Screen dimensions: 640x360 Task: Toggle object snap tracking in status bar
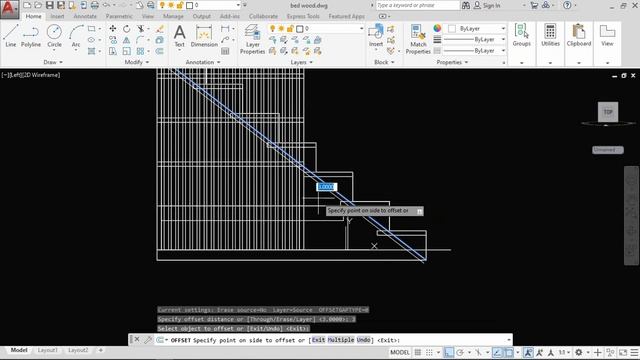click(498, 352)
